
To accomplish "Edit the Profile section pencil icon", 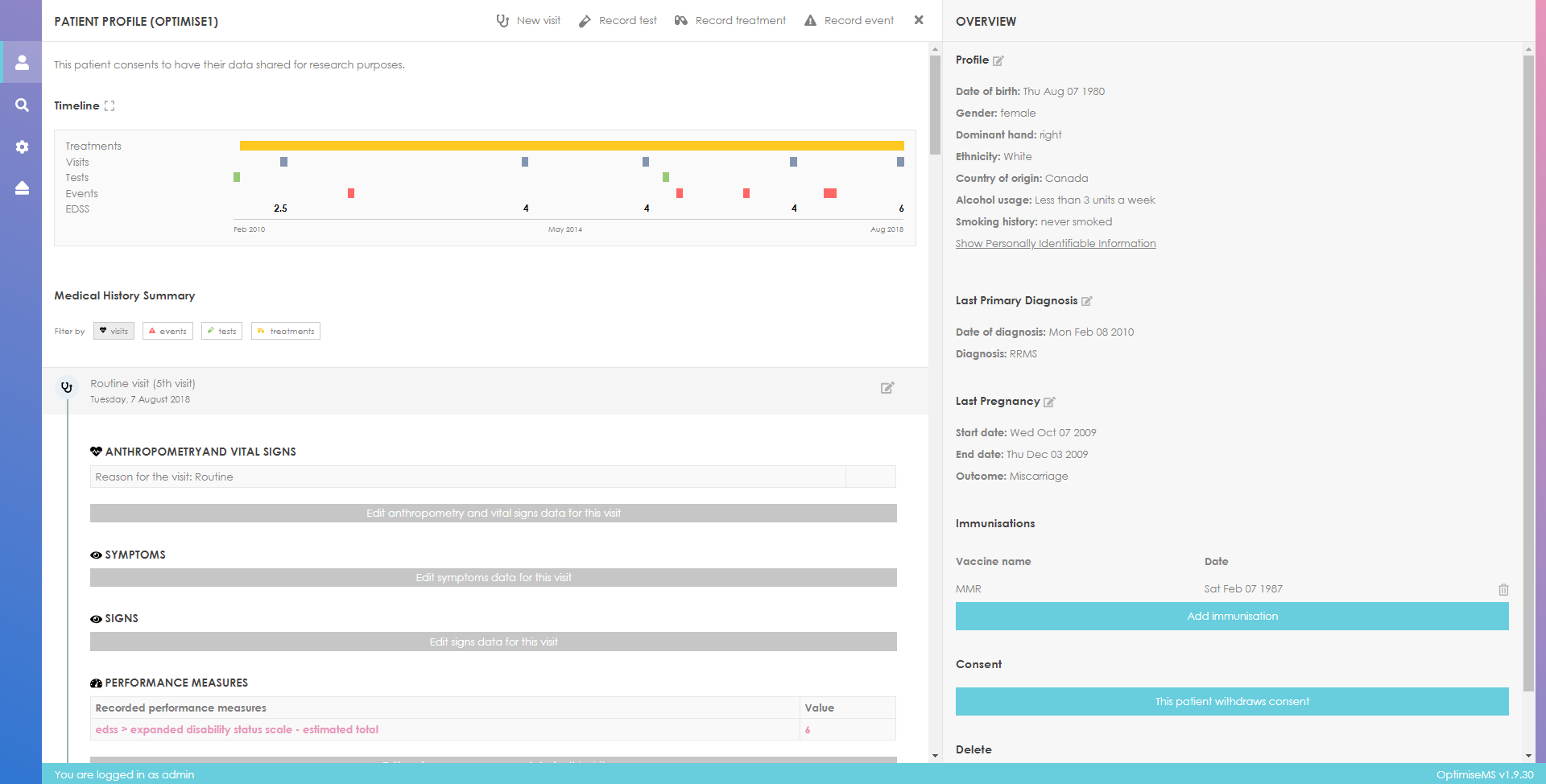I will pos(998,61).
